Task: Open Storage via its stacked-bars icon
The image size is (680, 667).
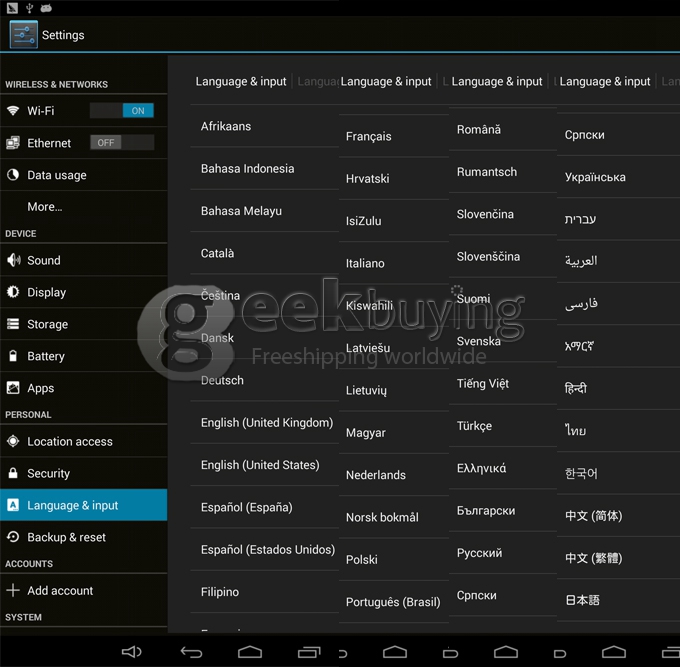Action: coord(13,324)
